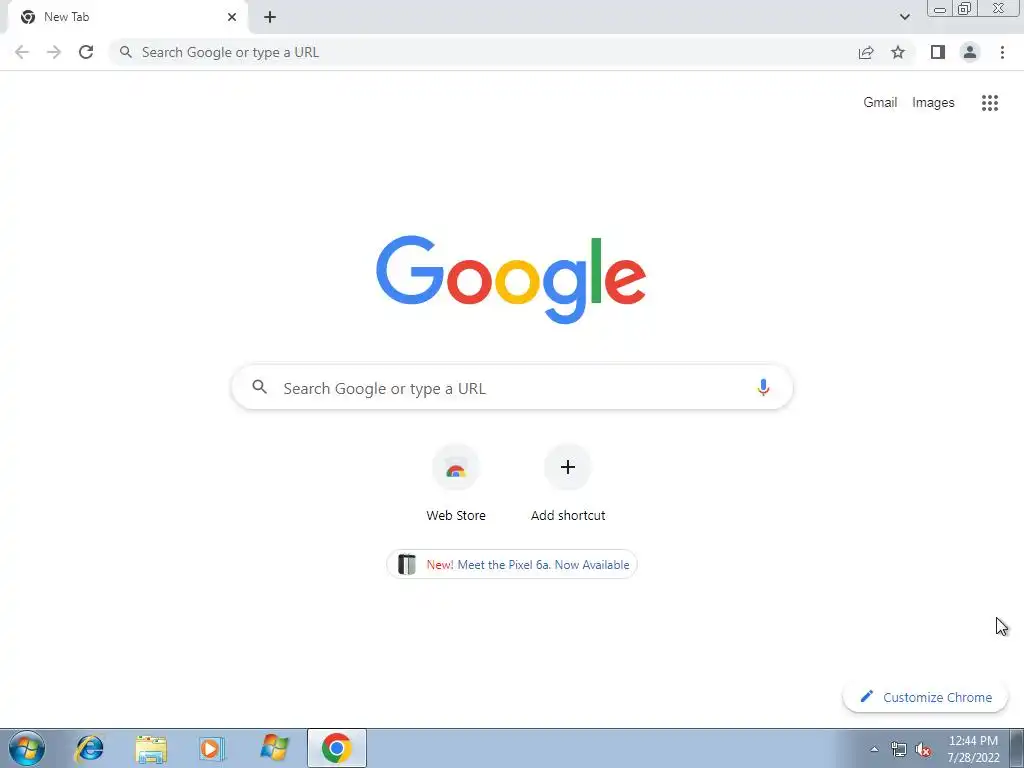Show hidden tray icons arrow
Viewport: 1024px width, 768px height.
tap(874, 749)
